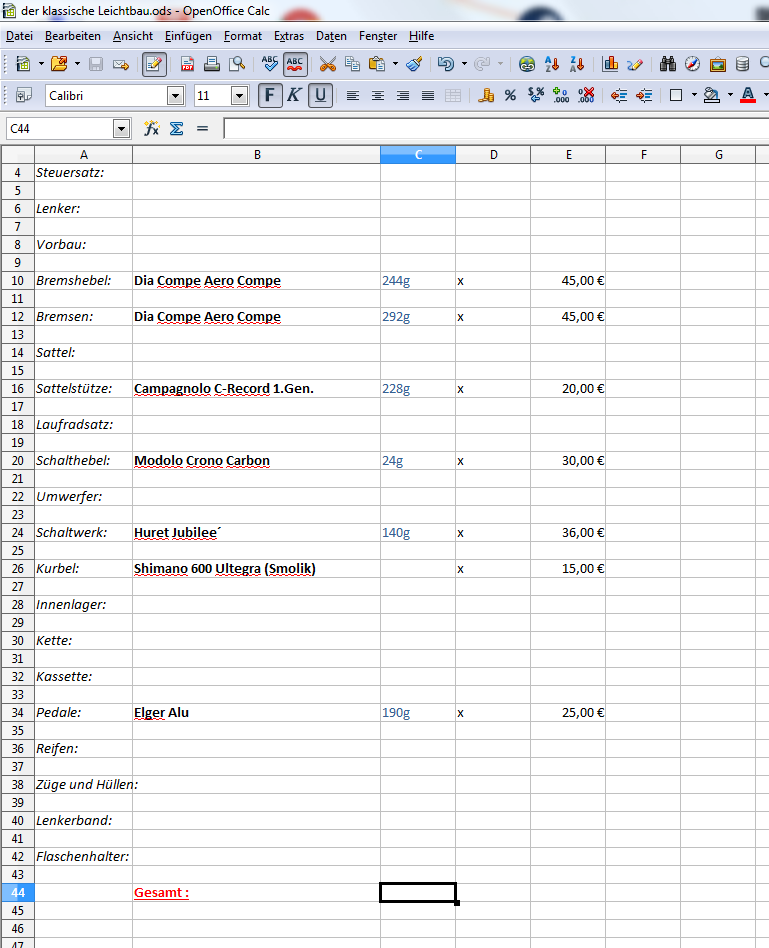This screenshot has height=948, width=769.
Task: Click the Sum sigma button
Action: click(177, 128)
